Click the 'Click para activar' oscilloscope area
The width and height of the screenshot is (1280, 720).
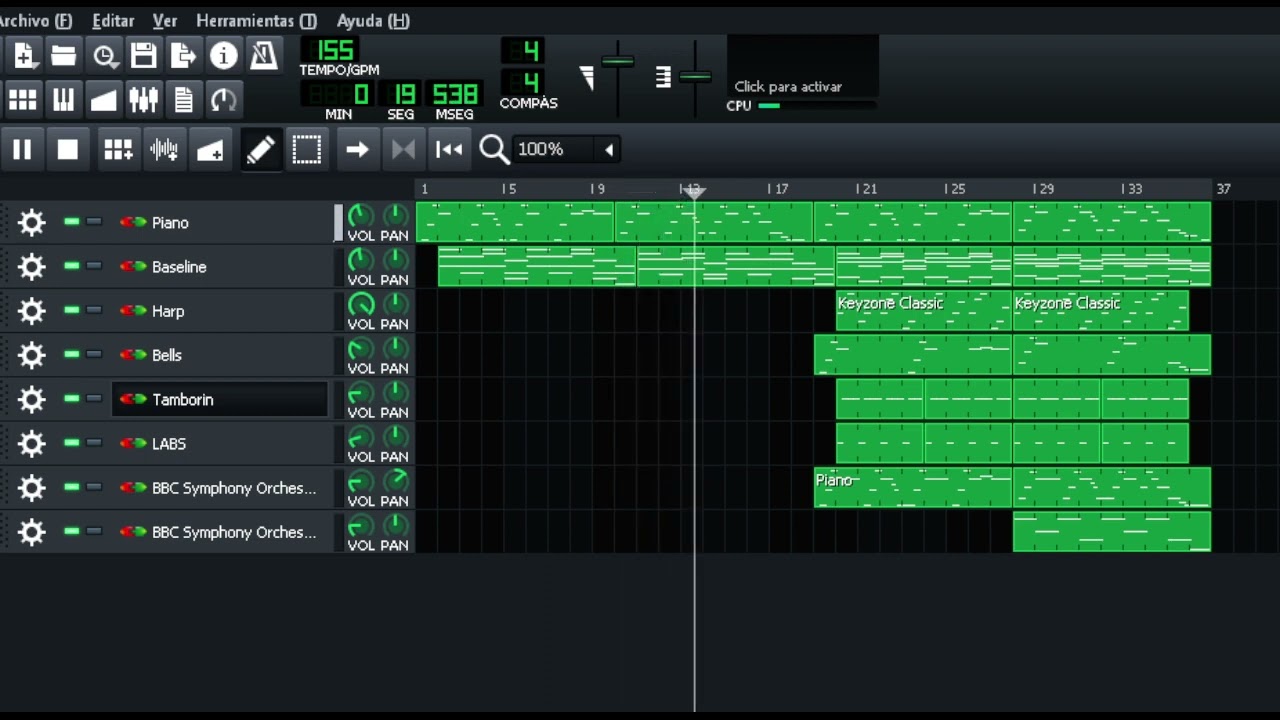pyautogui.click(x=803, y=66)
